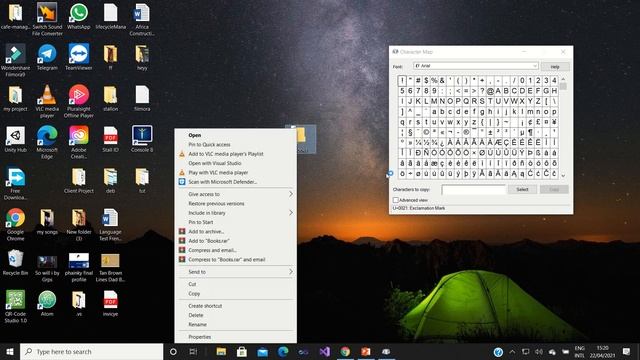Click the Type here to search box

click(91, 351)
